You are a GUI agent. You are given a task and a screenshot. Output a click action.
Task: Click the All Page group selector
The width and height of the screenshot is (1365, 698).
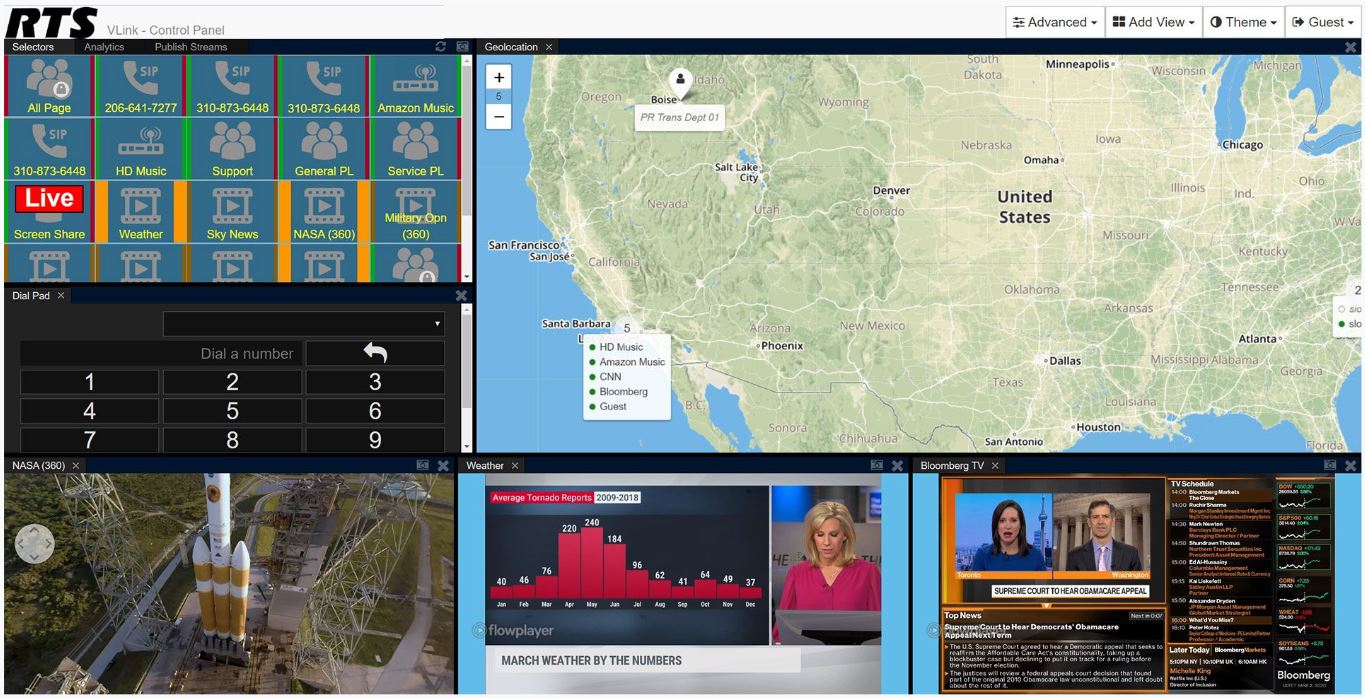click(x=49, y=86)
